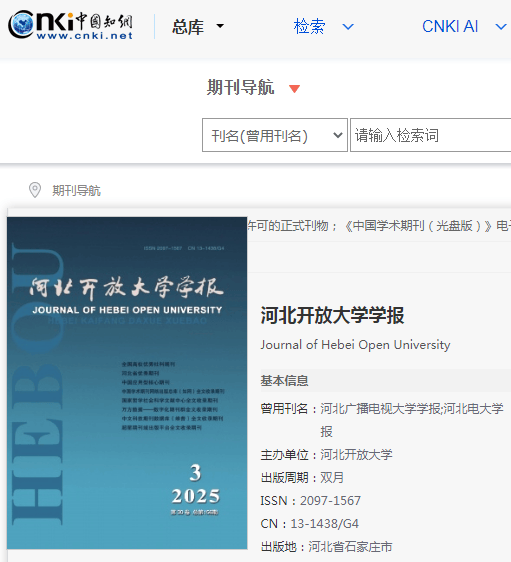Select the CN value 13-1438/G4
This screenshot has width=511, height=562.
(x=324, y=524)
